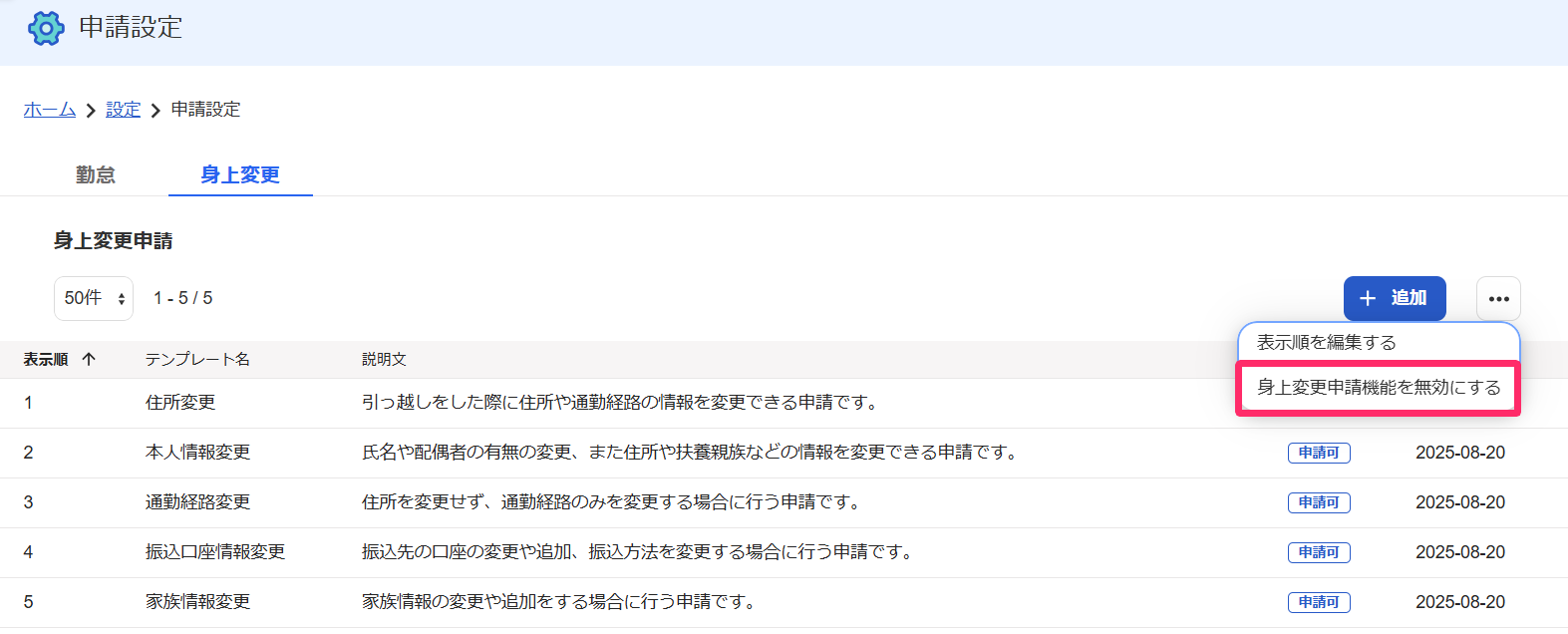Click the date 2025-08-20 in 本人情報変更 row
The height and width of the screenshot is (634, 1568).
tap(1460, 453)
